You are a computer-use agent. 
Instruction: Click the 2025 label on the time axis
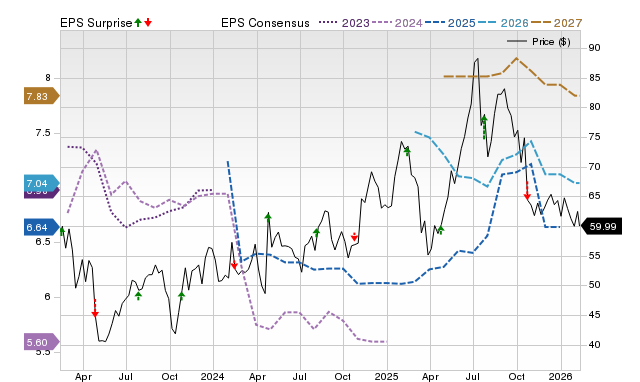387,376
